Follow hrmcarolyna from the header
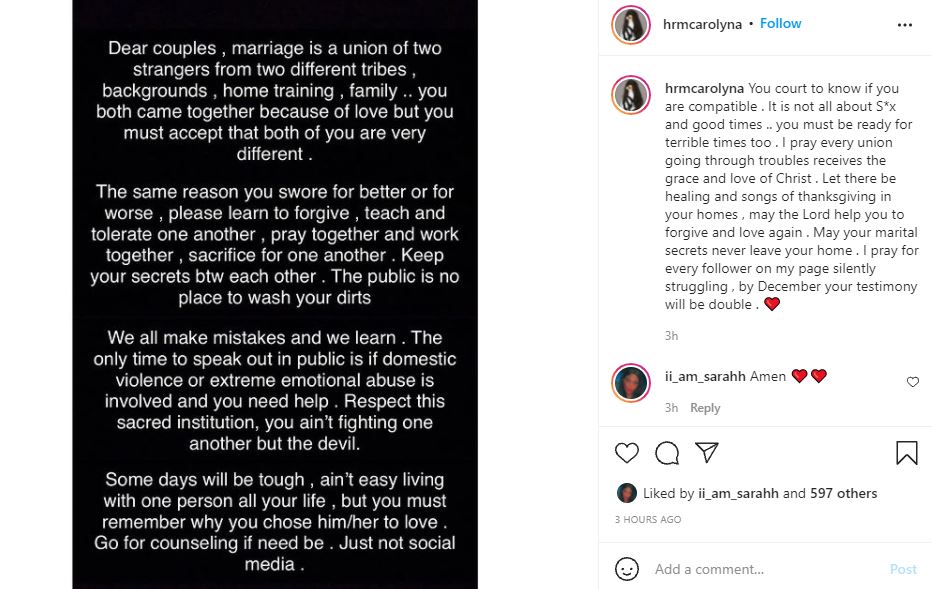Screen dimensions: 932x589 pos(780,24)
